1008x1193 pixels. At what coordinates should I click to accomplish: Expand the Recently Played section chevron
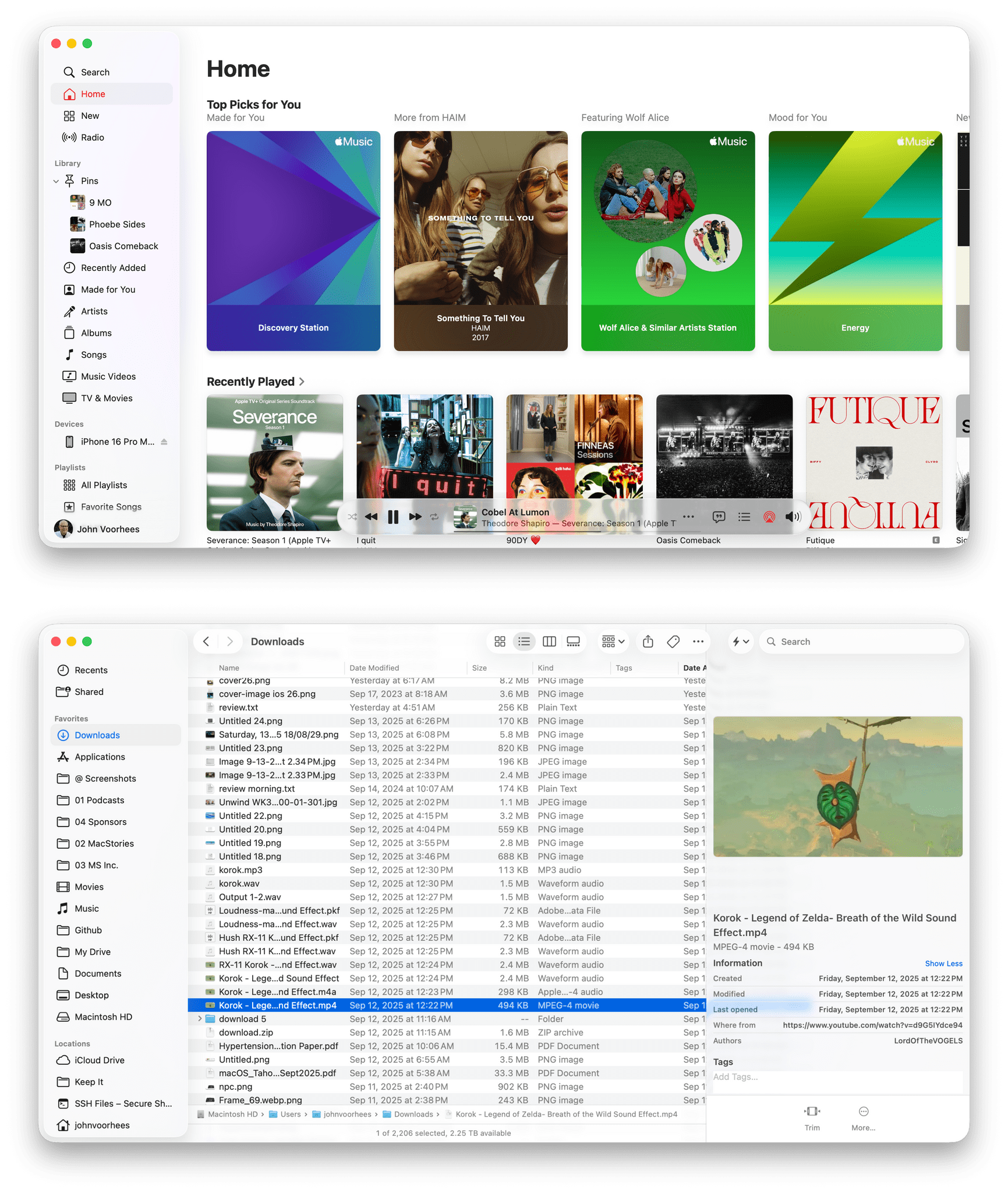(x=302, y=382)
